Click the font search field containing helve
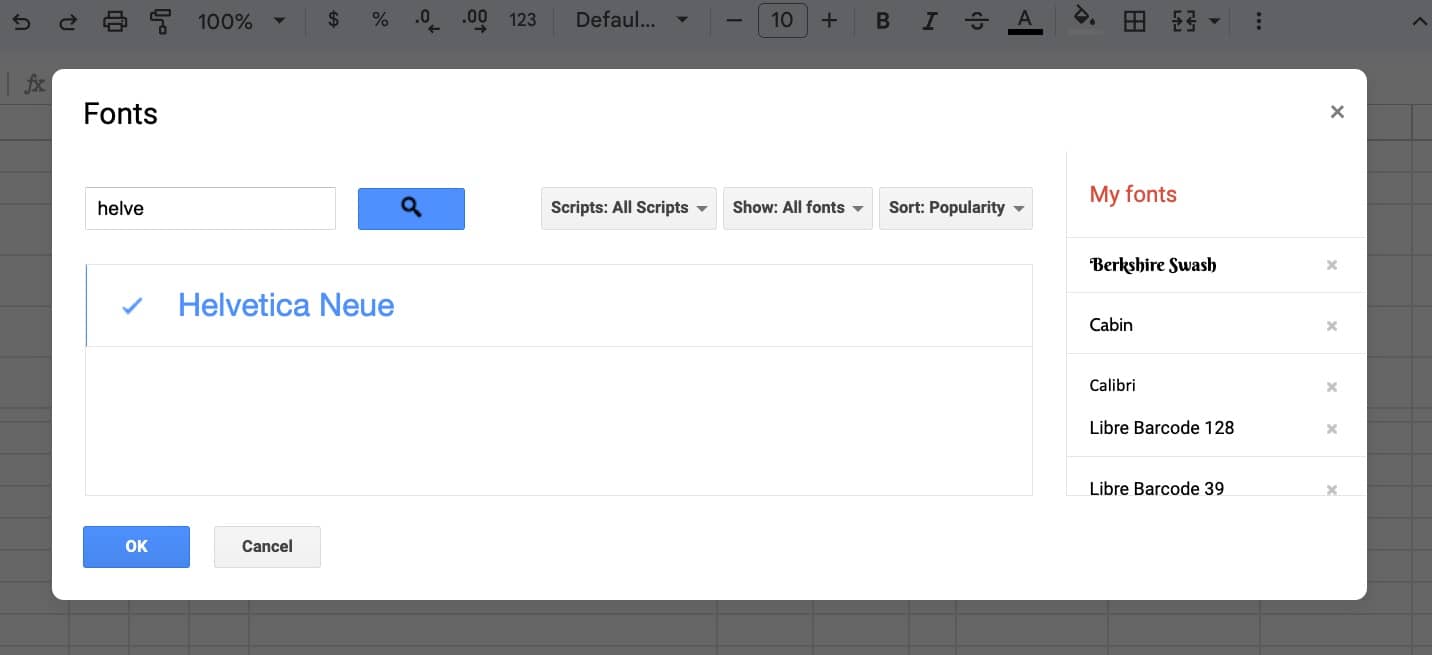The image size is (1432, 655). pyautogui.click(x=210, y=208)
